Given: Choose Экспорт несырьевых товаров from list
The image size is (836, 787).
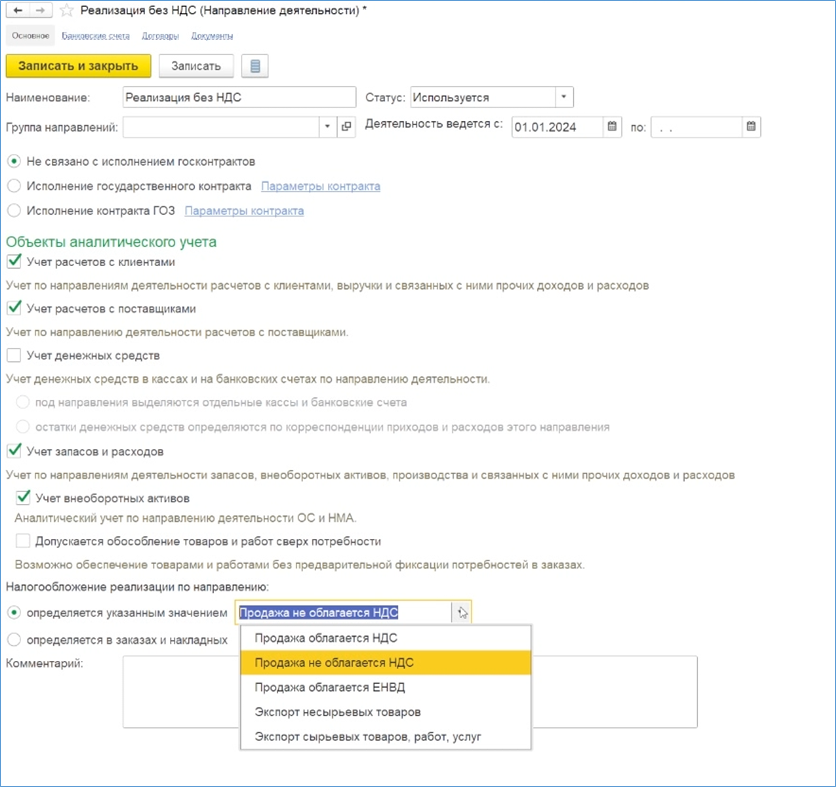Looking at the screenshot, I should click(x=386, y=712).
